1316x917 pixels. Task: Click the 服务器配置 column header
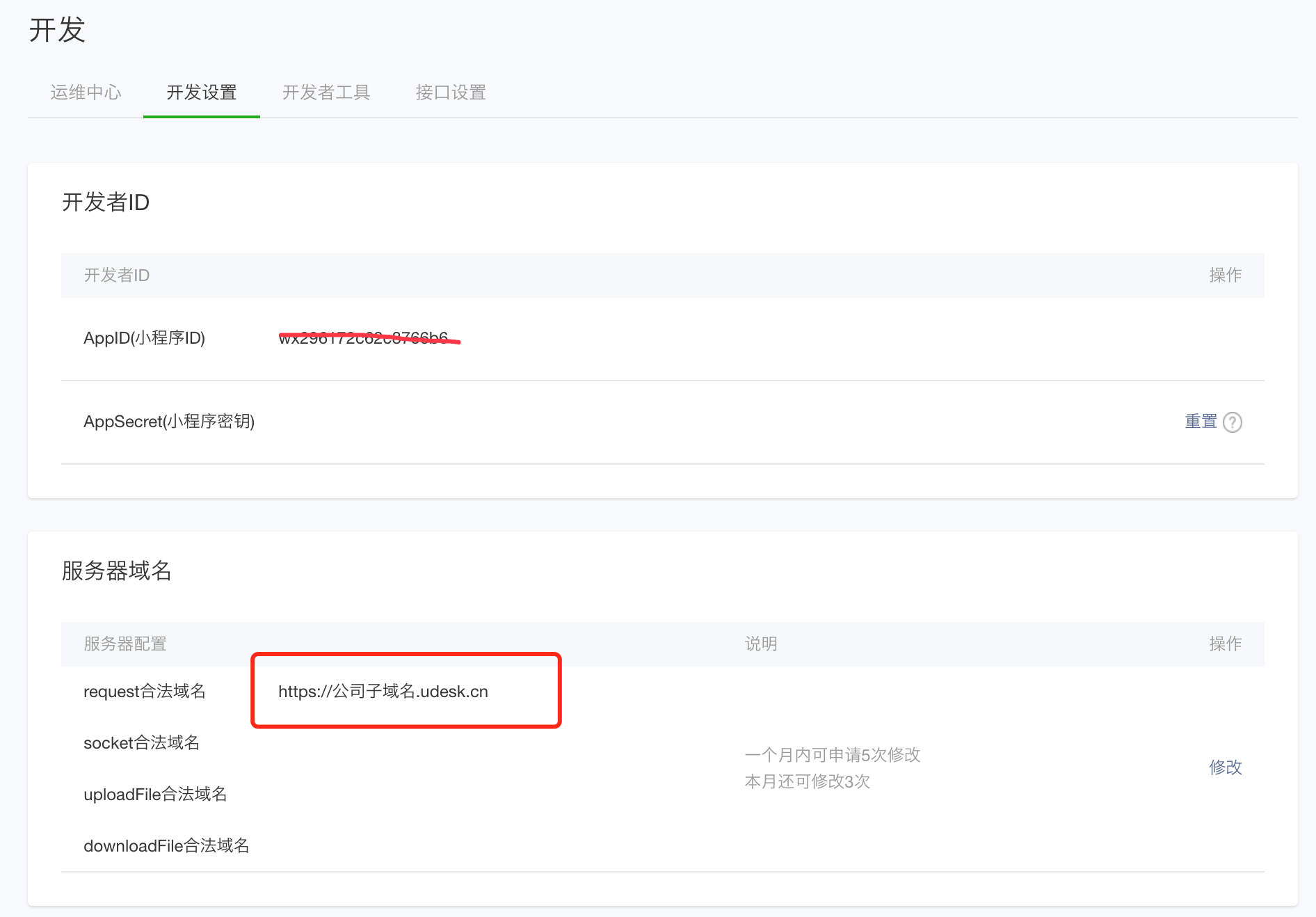click(125, 644)
